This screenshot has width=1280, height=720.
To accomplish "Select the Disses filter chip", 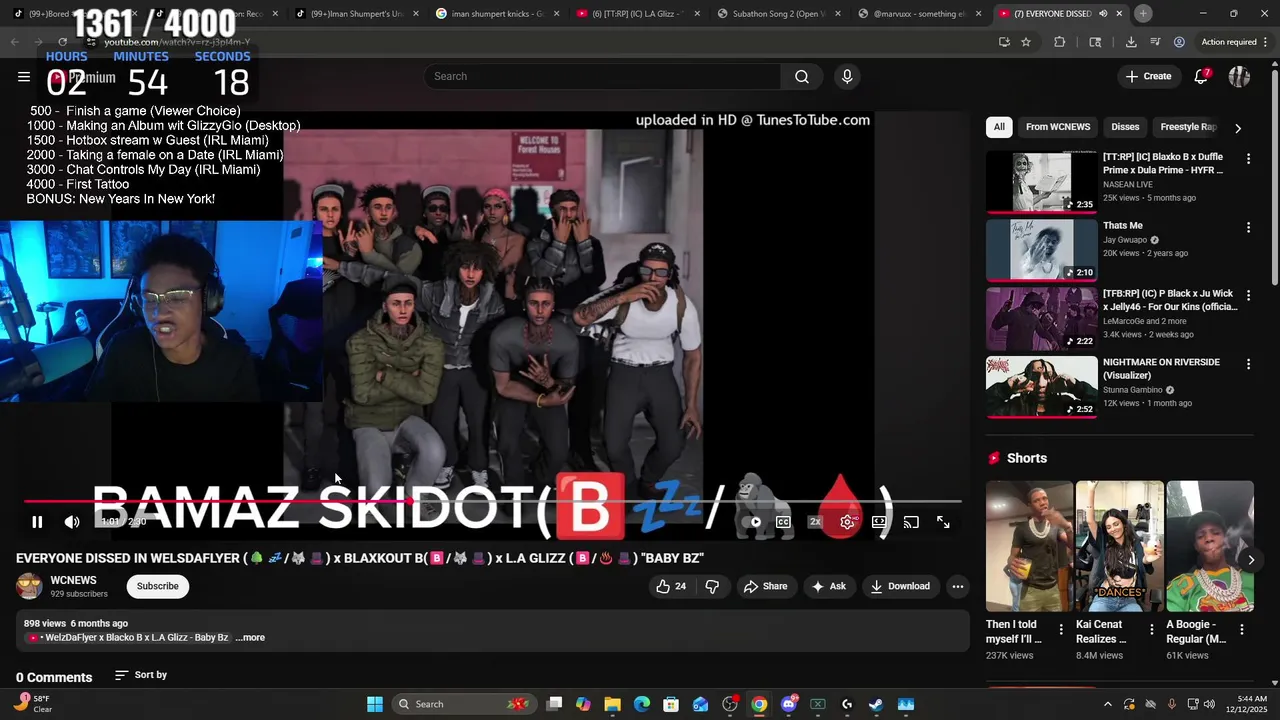I will 1125,127.
